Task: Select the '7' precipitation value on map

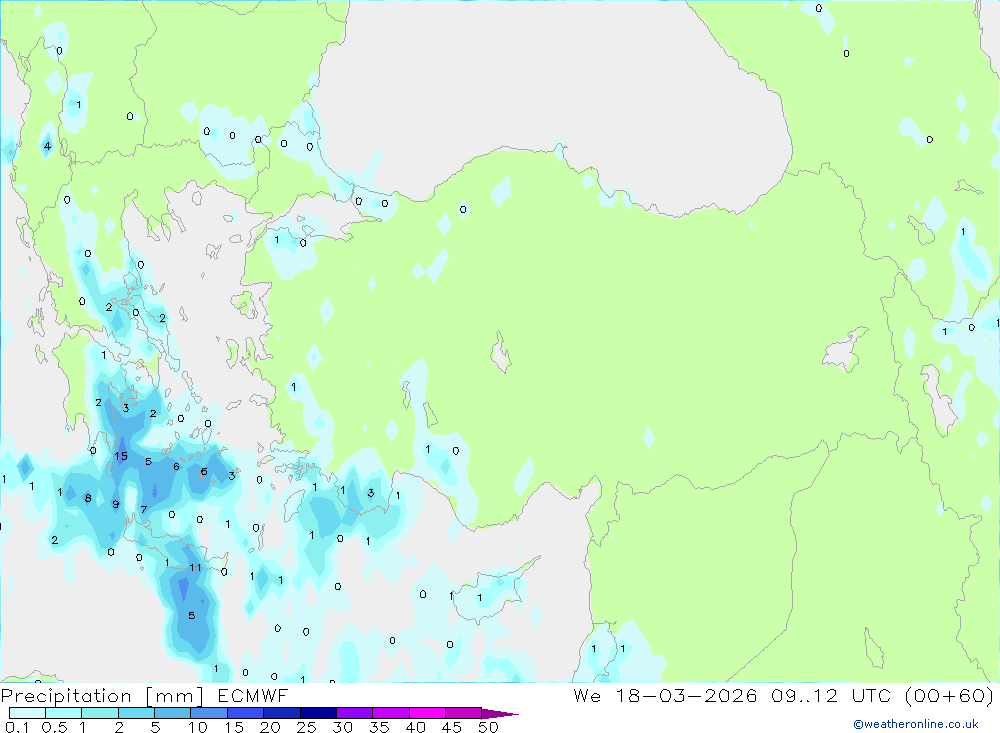Action: [x=144, y=509]
